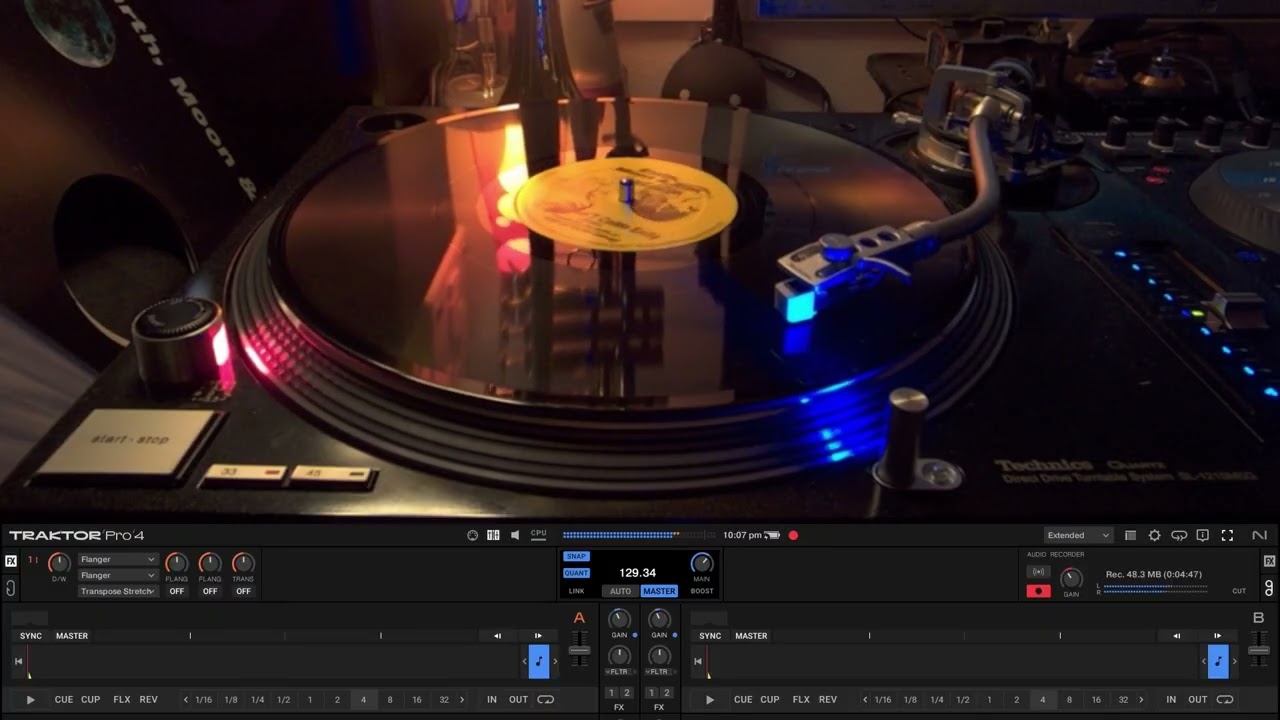
Task: Toggle the browser-only layout icon
Action: tap(1130, 535)
